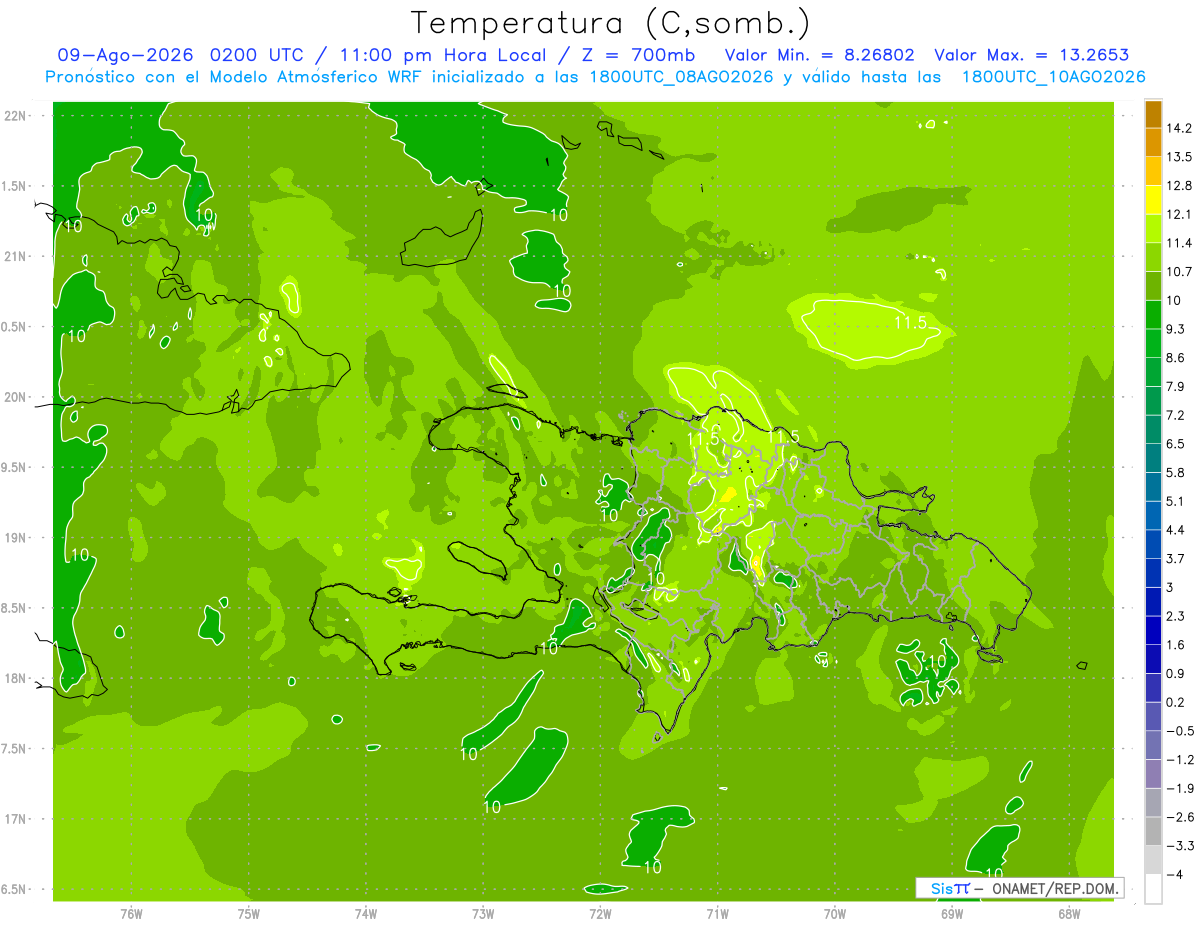The image size is (1200, 927).
Task: Click the green swatch between 10 and 10.7
Action: (1153, 286)
